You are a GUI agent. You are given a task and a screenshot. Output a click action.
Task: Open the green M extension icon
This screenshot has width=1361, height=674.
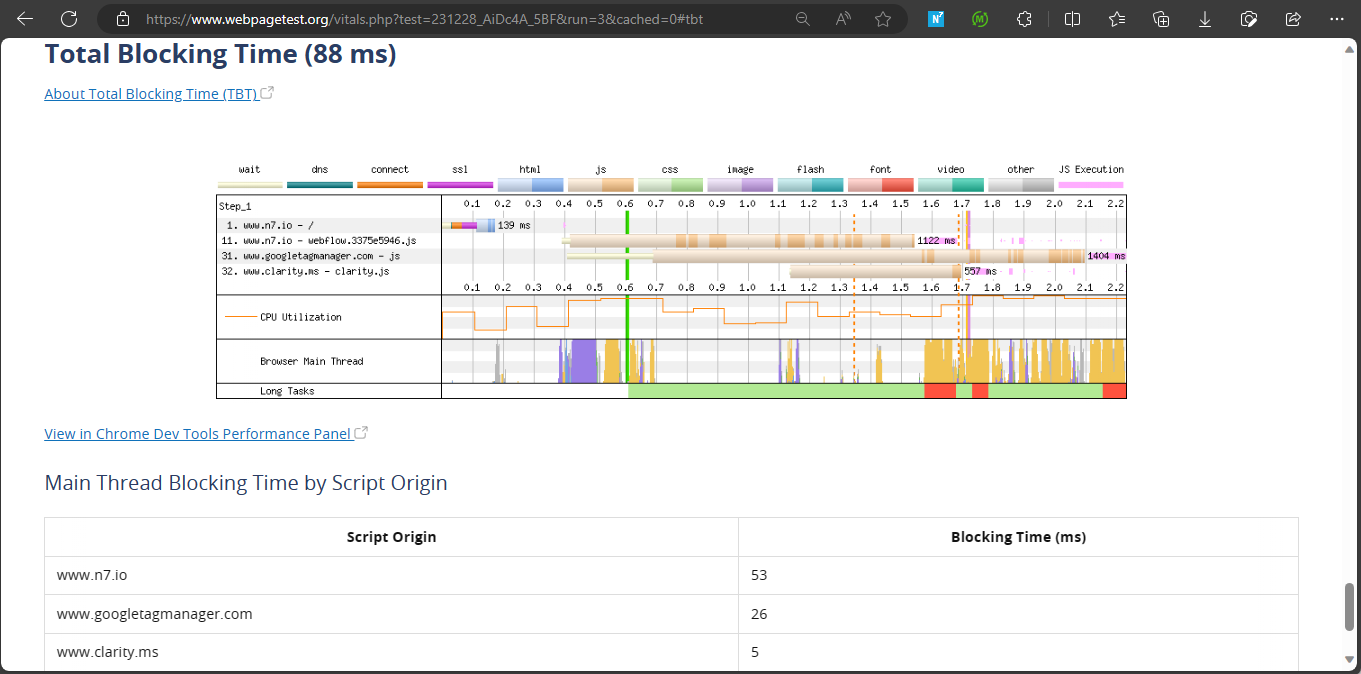[x=980, y=19]
